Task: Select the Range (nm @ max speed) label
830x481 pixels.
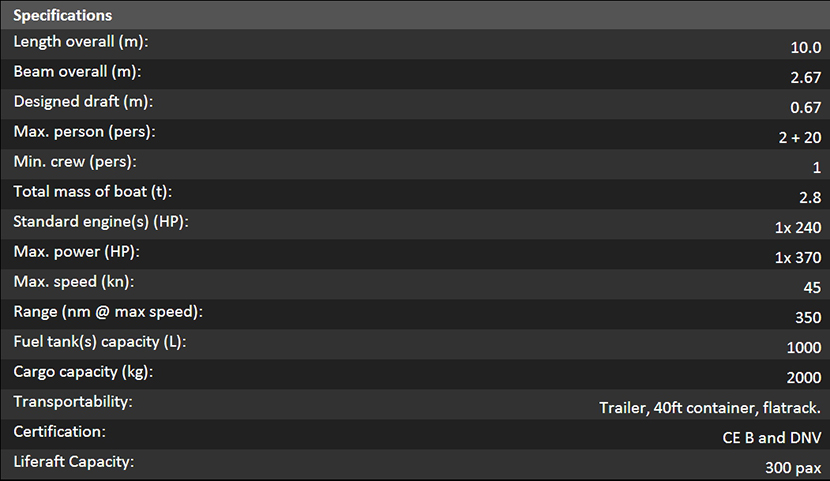Action: 108,312
